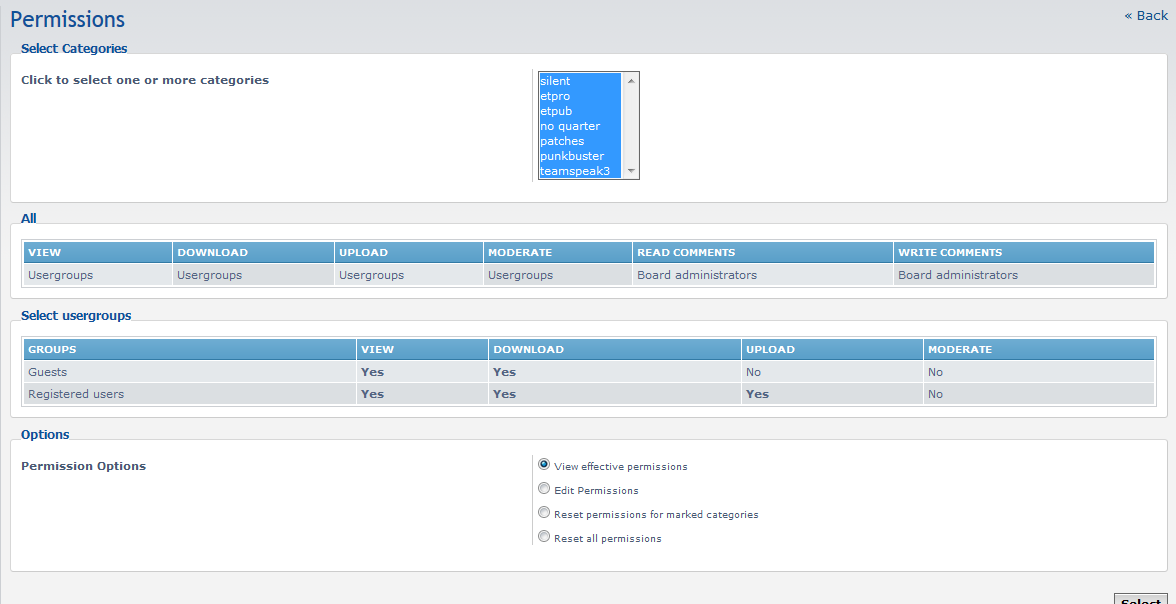The height and width of the screenshot is (604, 1176).
Task: Click "Board administrators" under READ COMMENTS
Action: (x=692, y=274)
